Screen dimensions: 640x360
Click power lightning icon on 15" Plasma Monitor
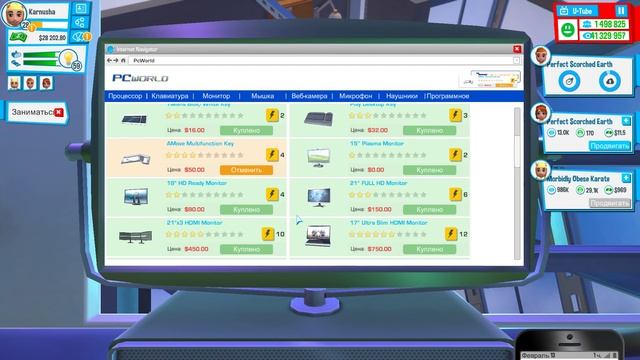[455, 155]
